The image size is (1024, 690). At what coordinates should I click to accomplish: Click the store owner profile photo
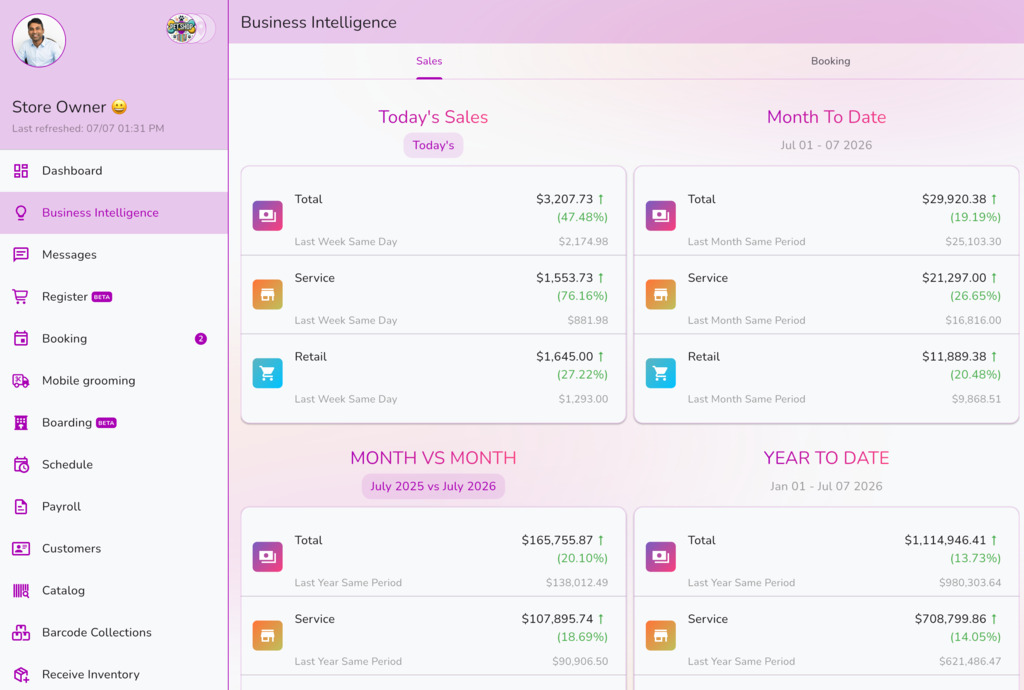[39, 40]
